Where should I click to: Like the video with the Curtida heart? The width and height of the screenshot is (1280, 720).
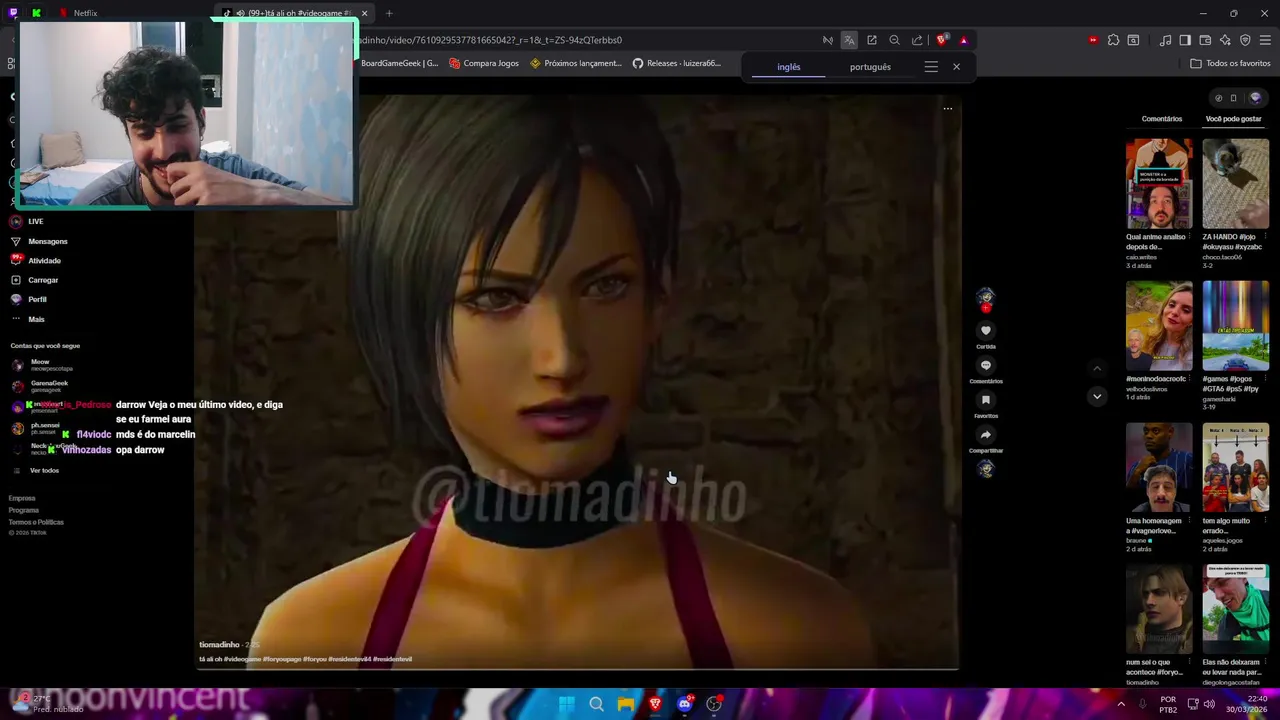(x=985, y=330)
